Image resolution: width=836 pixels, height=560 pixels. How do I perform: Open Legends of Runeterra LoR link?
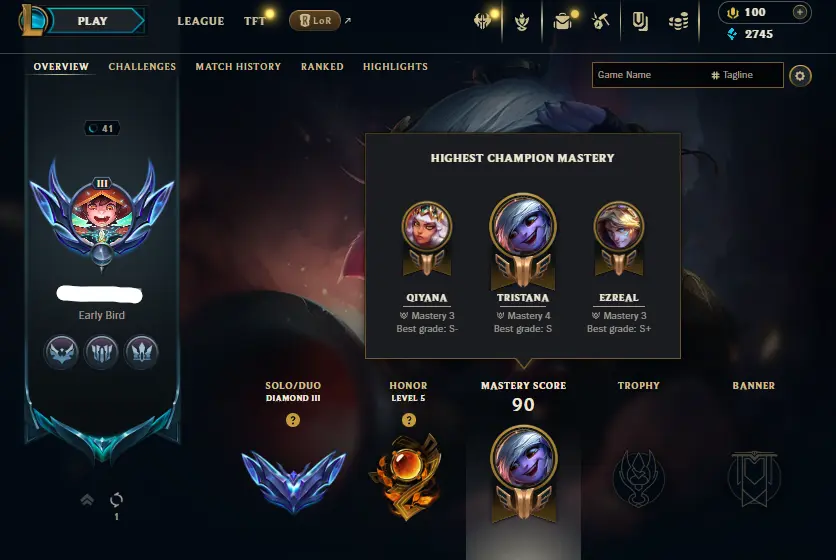point(315,21)
